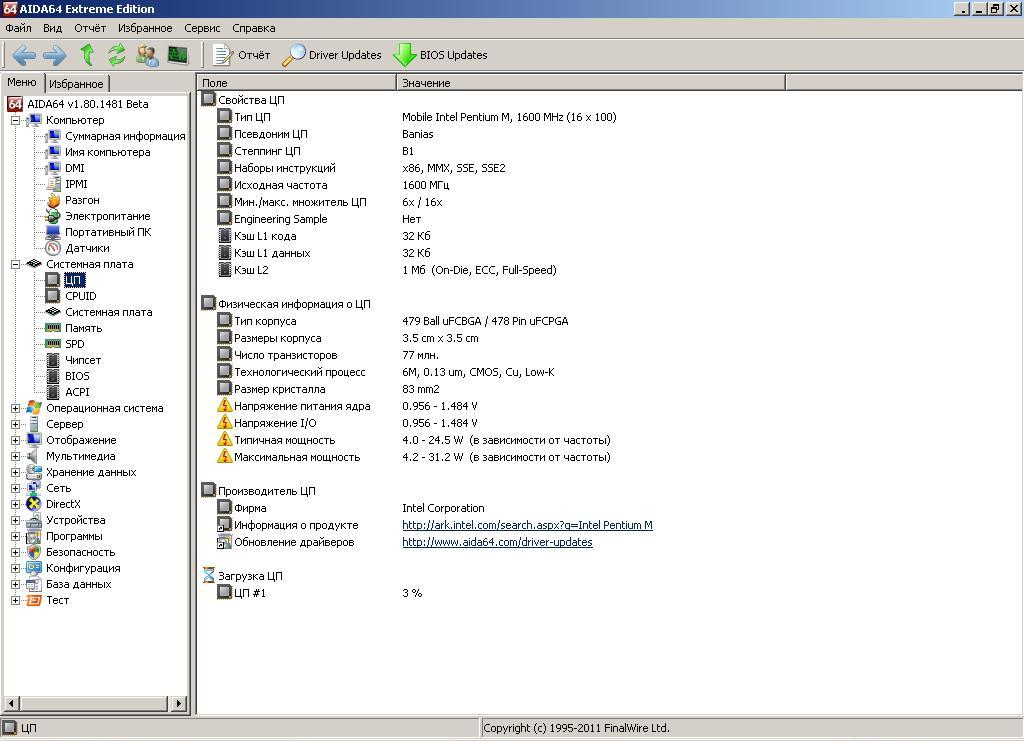Click the Driver Updates toolbar button
The width and height of the screenshot is (1024, 741).
[x=332, y=55]
